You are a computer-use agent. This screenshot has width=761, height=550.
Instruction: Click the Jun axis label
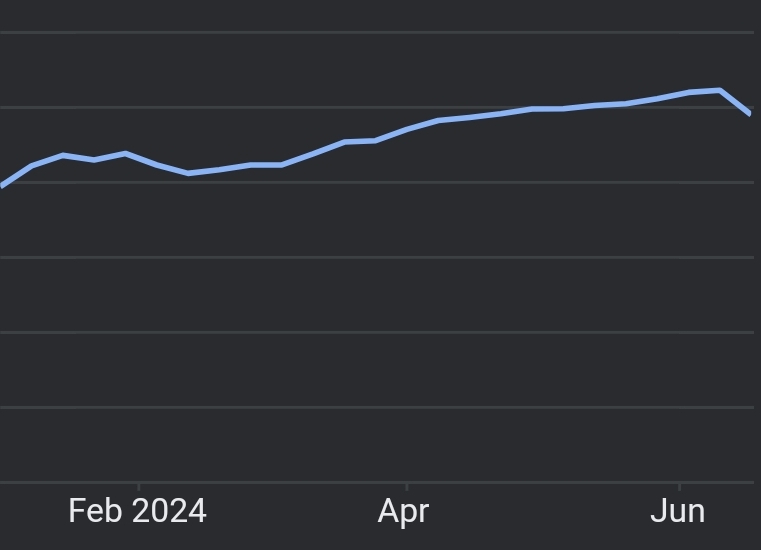tap(678, 511)
